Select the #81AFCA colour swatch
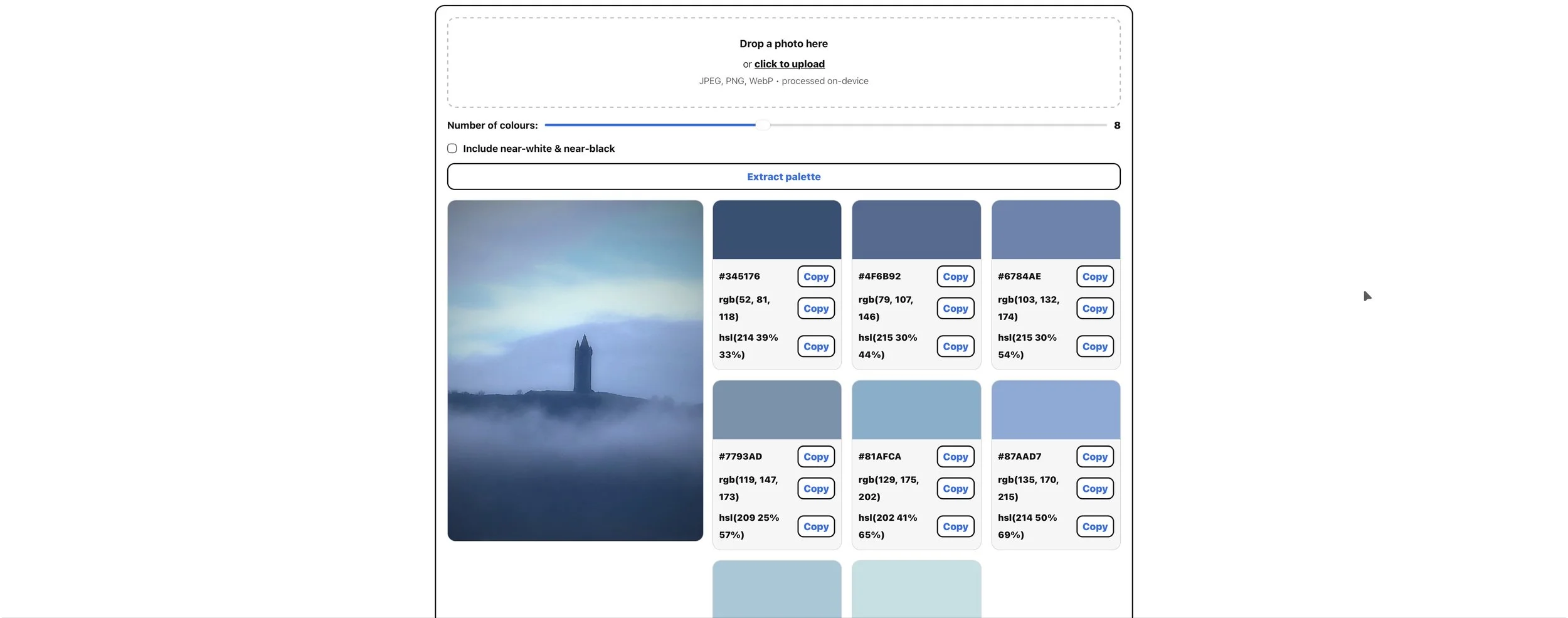This screenshot has width=1568, height=618. 916,410
